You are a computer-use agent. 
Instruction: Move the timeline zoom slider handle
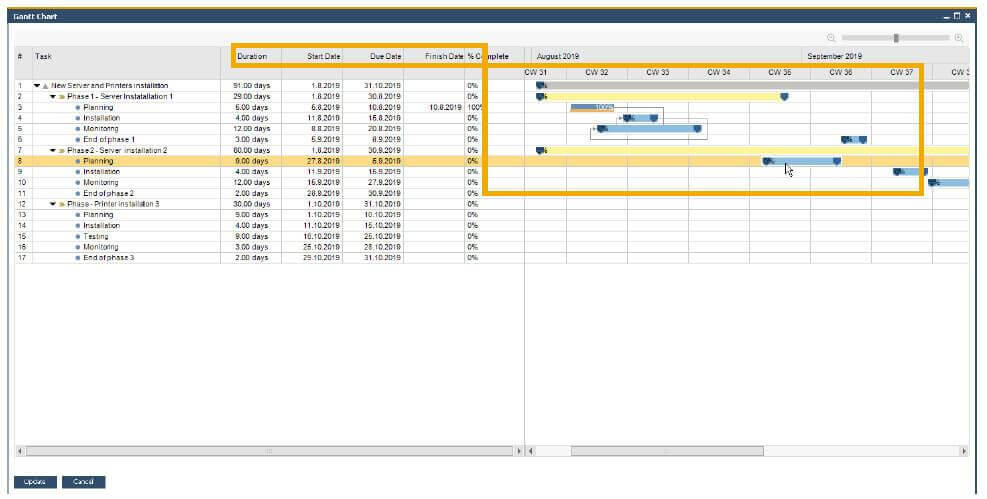896,38
